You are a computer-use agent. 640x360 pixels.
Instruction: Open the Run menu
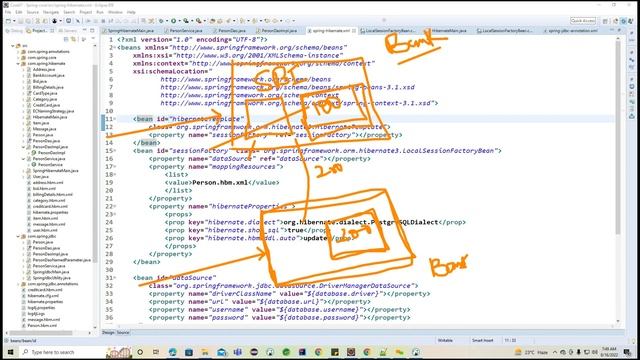pyautogui.click(x=100, y=12)
